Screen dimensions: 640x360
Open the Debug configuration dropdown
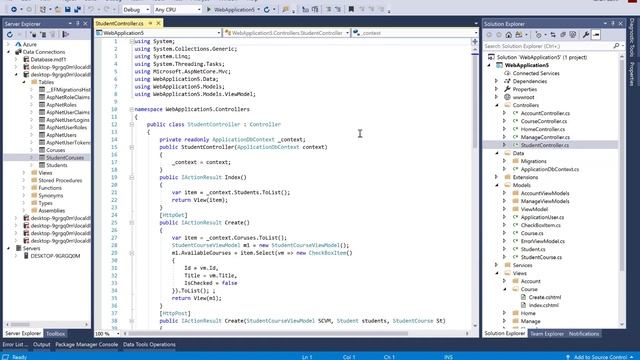[x=136, y=9]
